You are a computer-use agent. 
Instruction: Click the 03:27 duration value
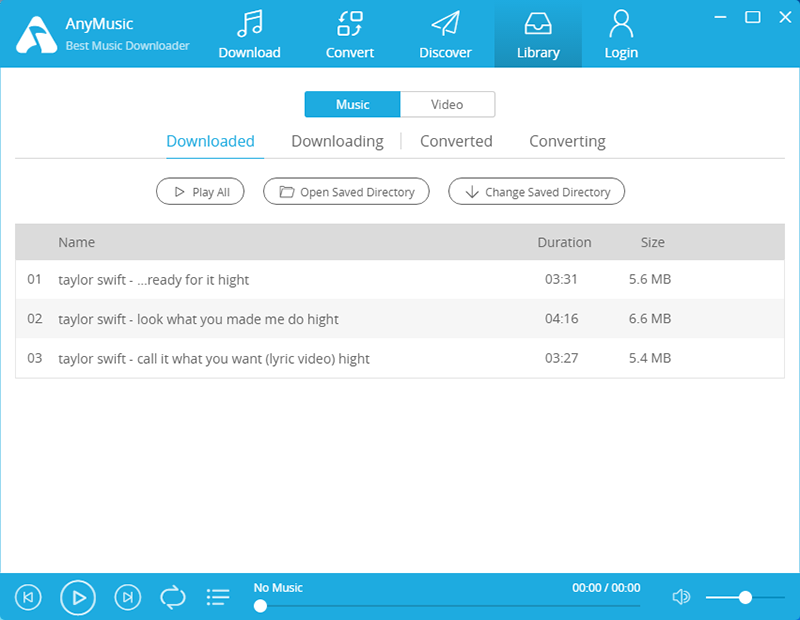[x=561, y=358]
